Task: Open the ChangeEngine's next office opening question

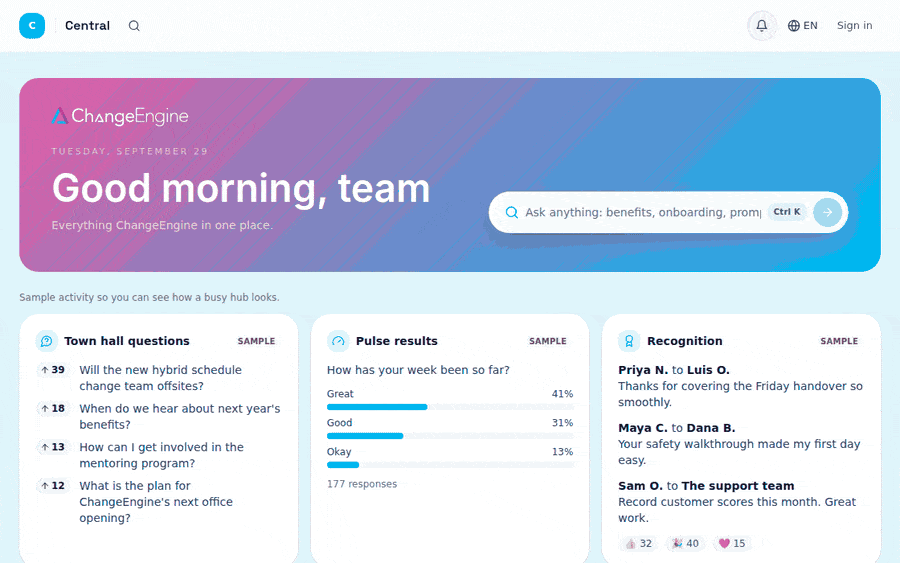Action: point(156,502)
